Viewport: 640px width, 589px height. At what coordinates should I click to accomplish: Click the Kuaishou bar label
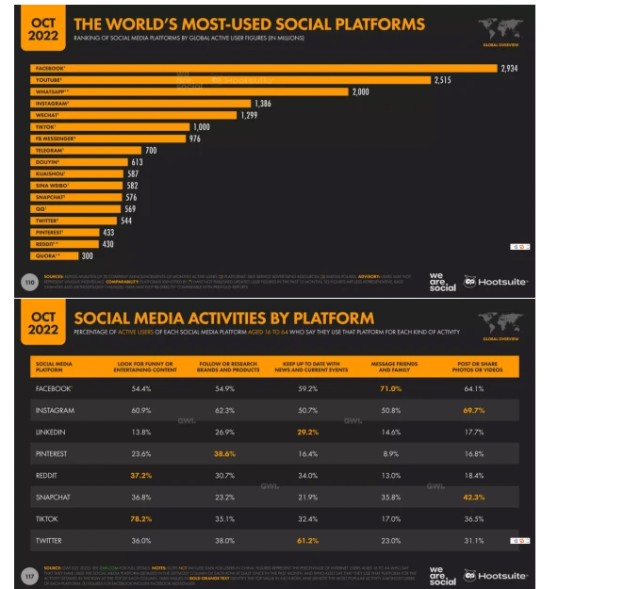click(50, 174)
